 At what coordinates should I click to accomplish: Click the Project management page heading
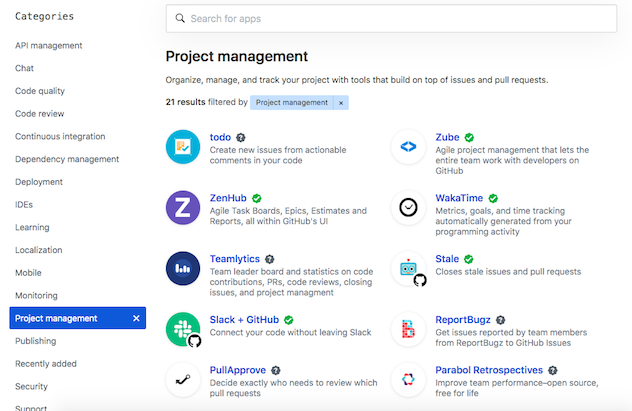[237, 56]
